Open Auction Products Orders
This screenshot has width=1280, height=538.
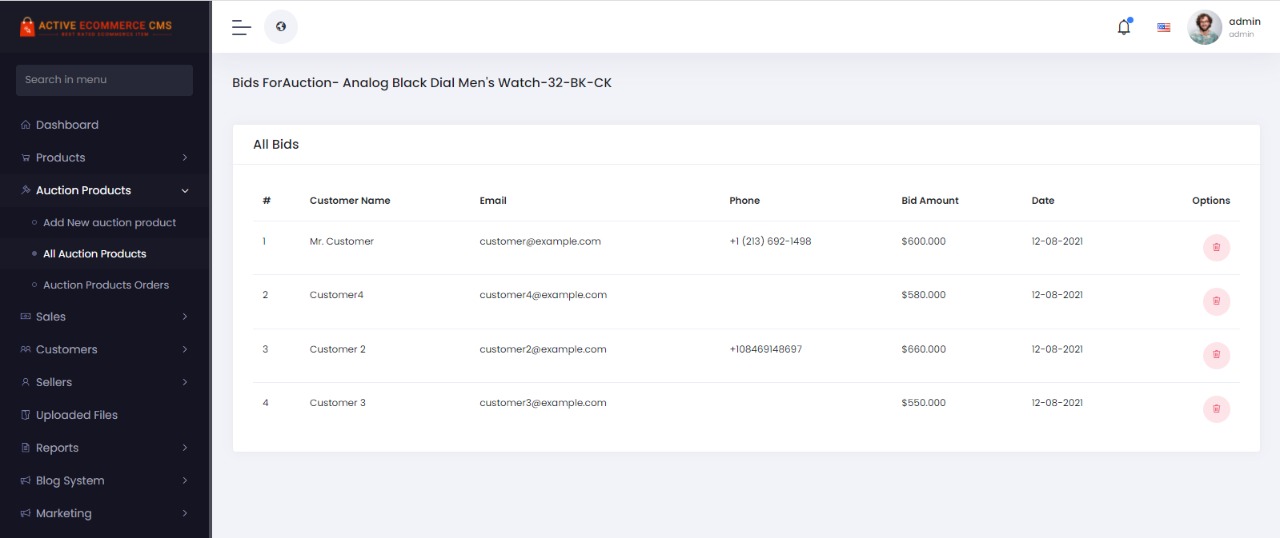[x=106, y=285]
